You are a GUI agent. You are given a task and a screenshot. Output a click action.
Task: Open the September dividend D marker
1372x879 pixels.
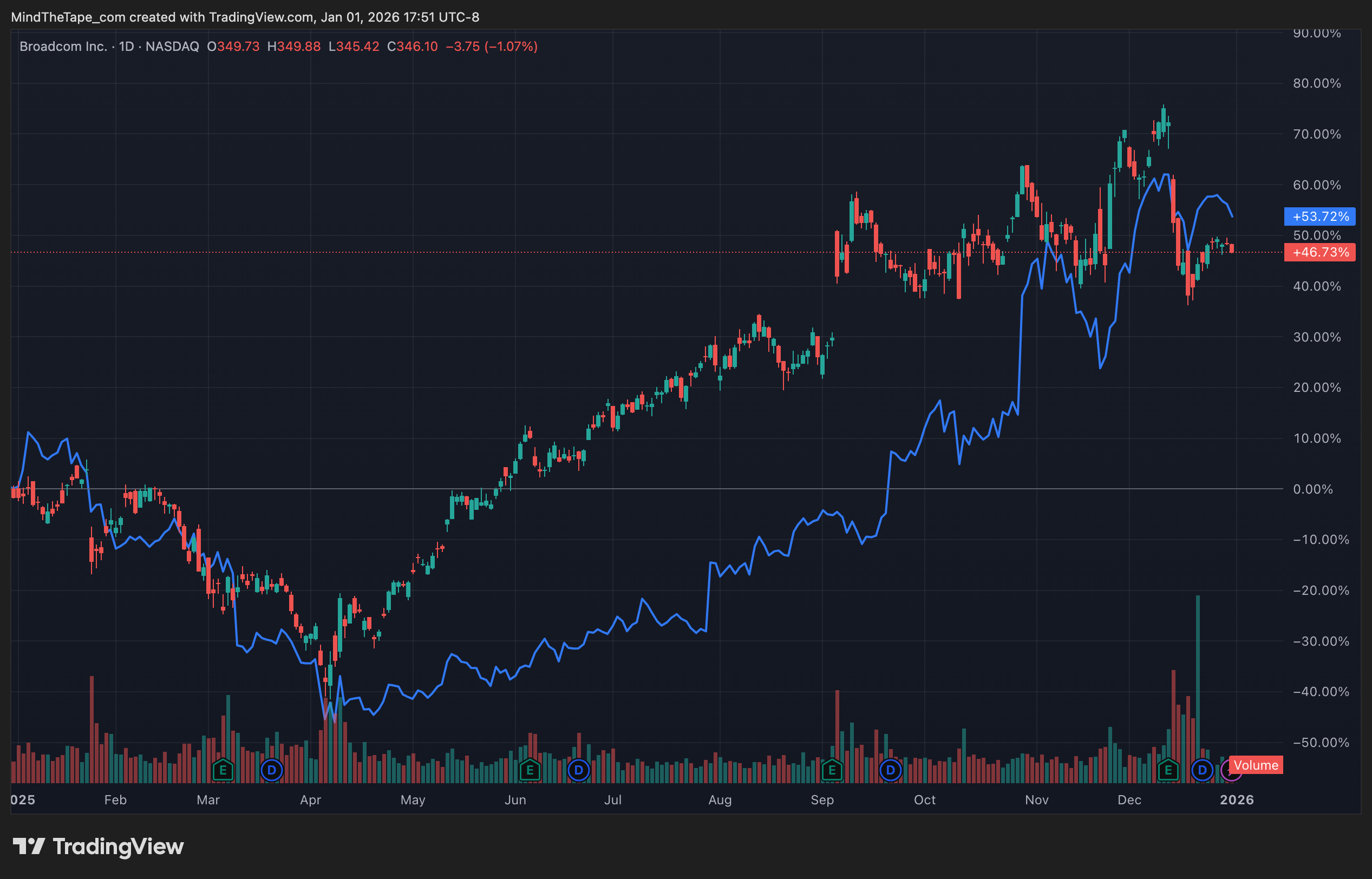(x=890, y=771)
